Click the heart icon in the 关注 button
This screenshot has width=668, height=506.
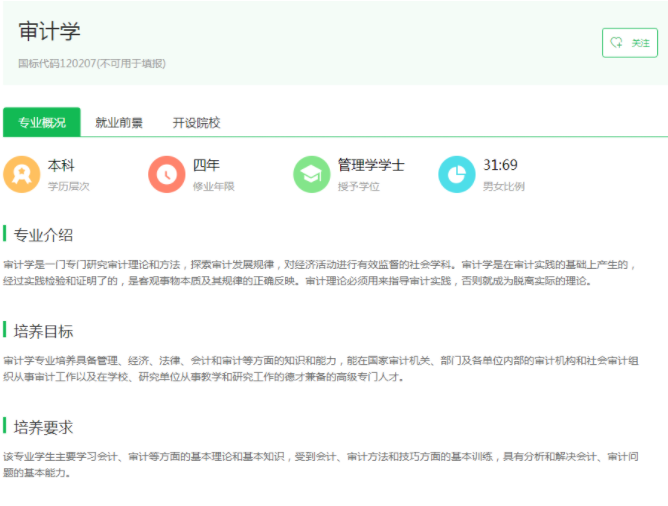click(x=616, y=43)
